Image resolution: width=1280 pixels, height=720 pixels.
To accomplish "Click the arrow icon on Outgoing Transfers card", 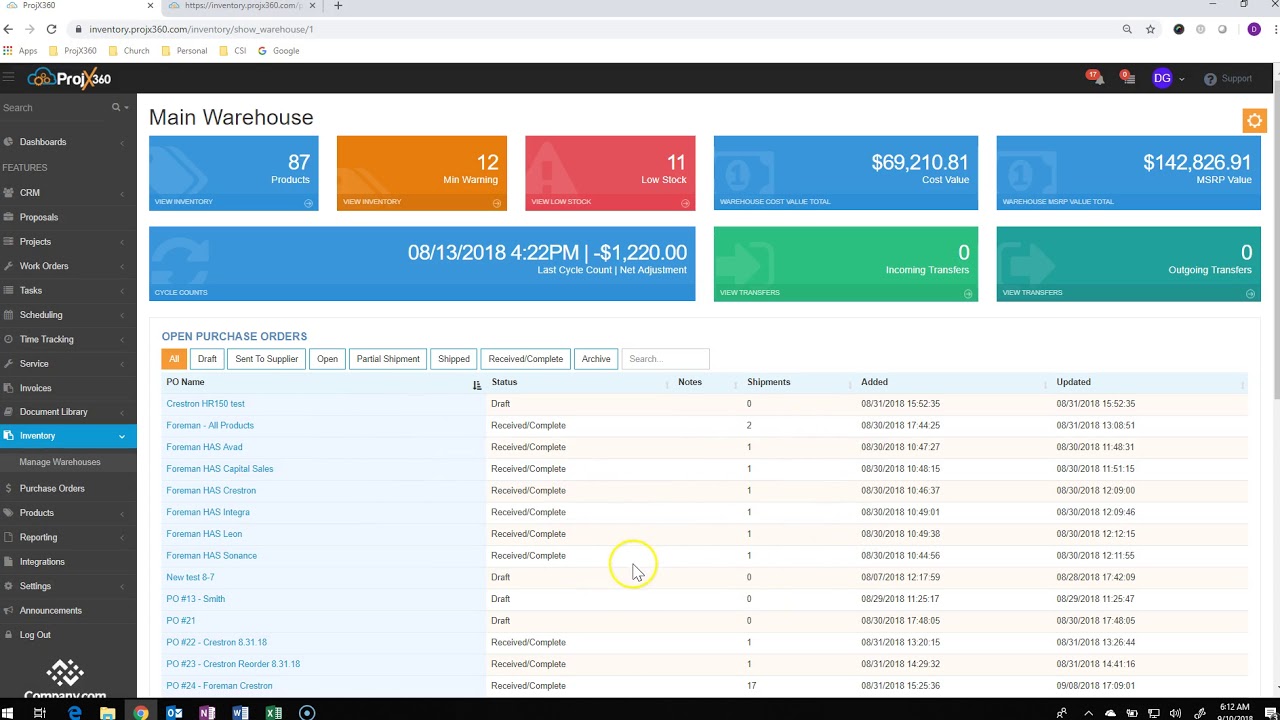I will click(x=1250, y=294).
